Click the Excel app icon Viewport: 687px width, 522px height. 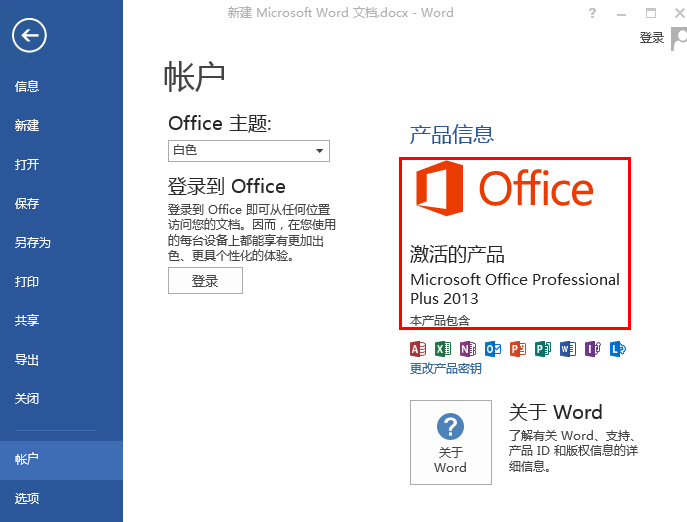click(x=443, y=349)
